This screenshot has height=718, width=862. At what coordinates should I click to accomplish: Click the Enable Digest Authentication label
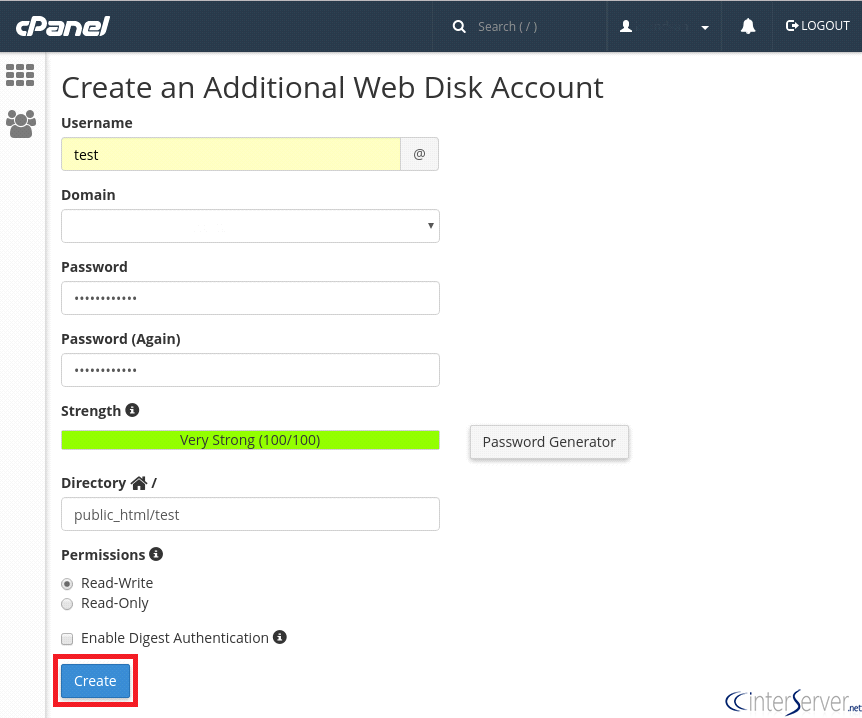pyautogui.click(x=175, y=638)
